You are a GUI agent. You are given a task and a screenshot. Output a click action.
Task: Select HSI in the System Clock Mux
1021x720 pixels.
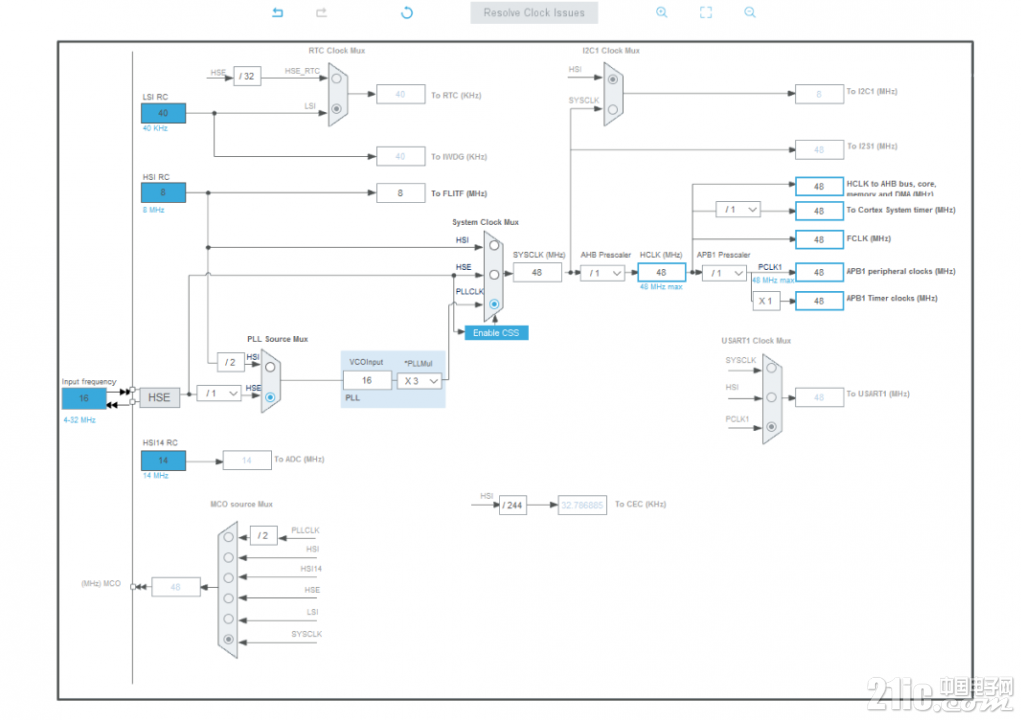tap(495, 245)
